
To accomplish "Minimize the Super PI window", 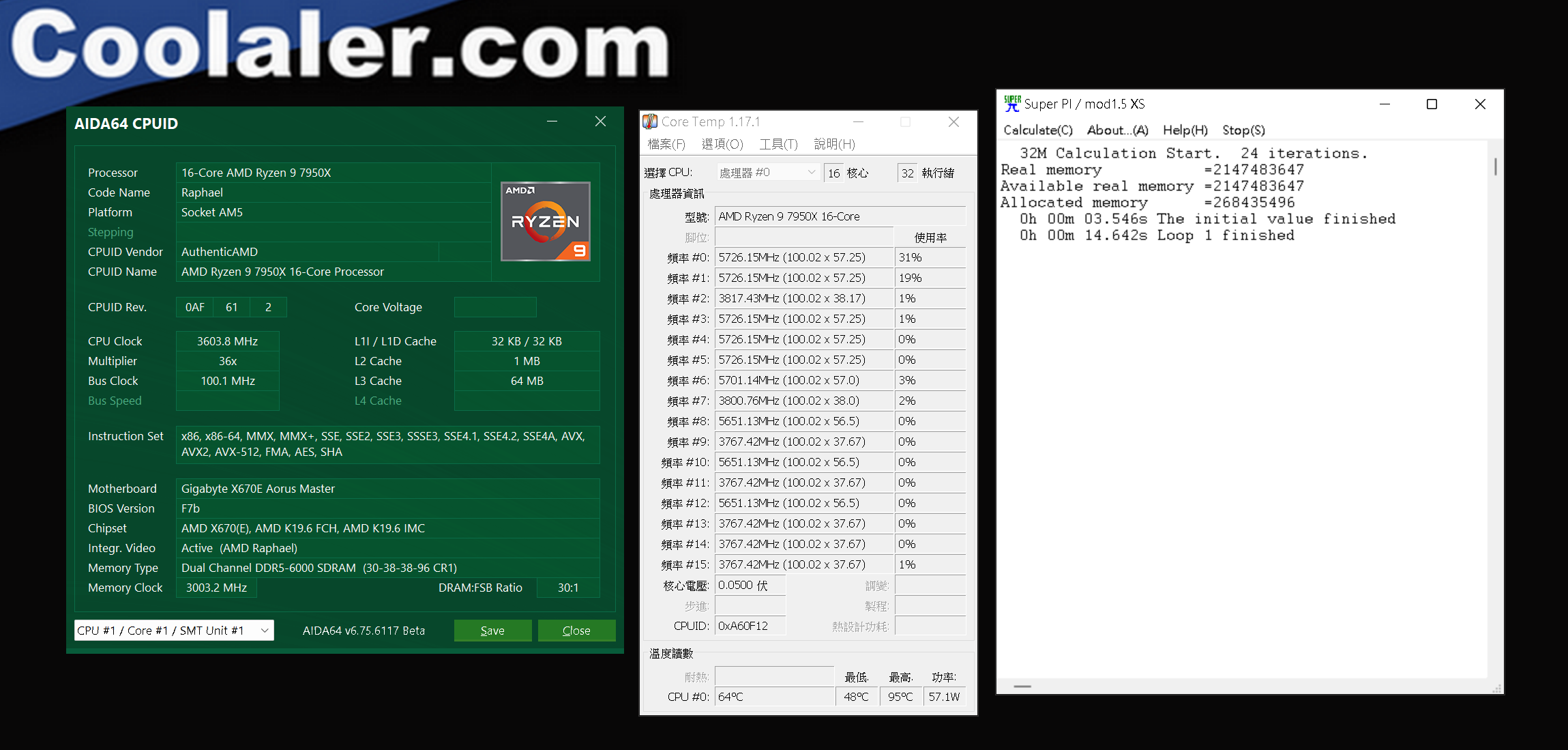I will click(1385, 104).
